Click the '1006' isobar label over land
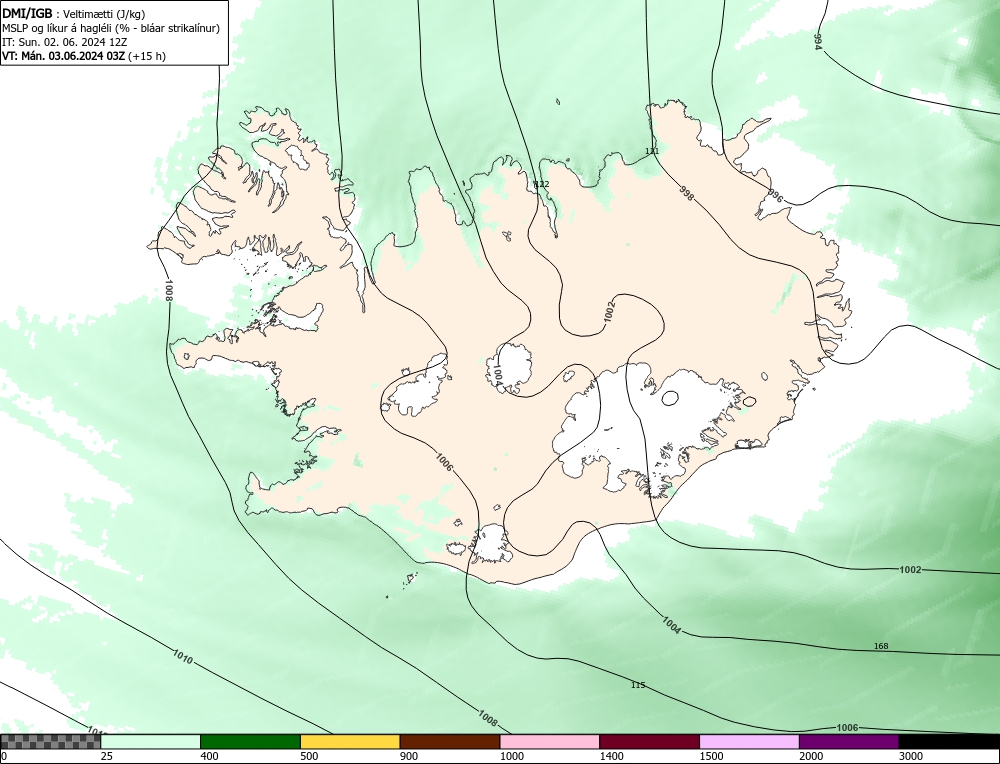The image size is (1000, 764). (445, 462)
